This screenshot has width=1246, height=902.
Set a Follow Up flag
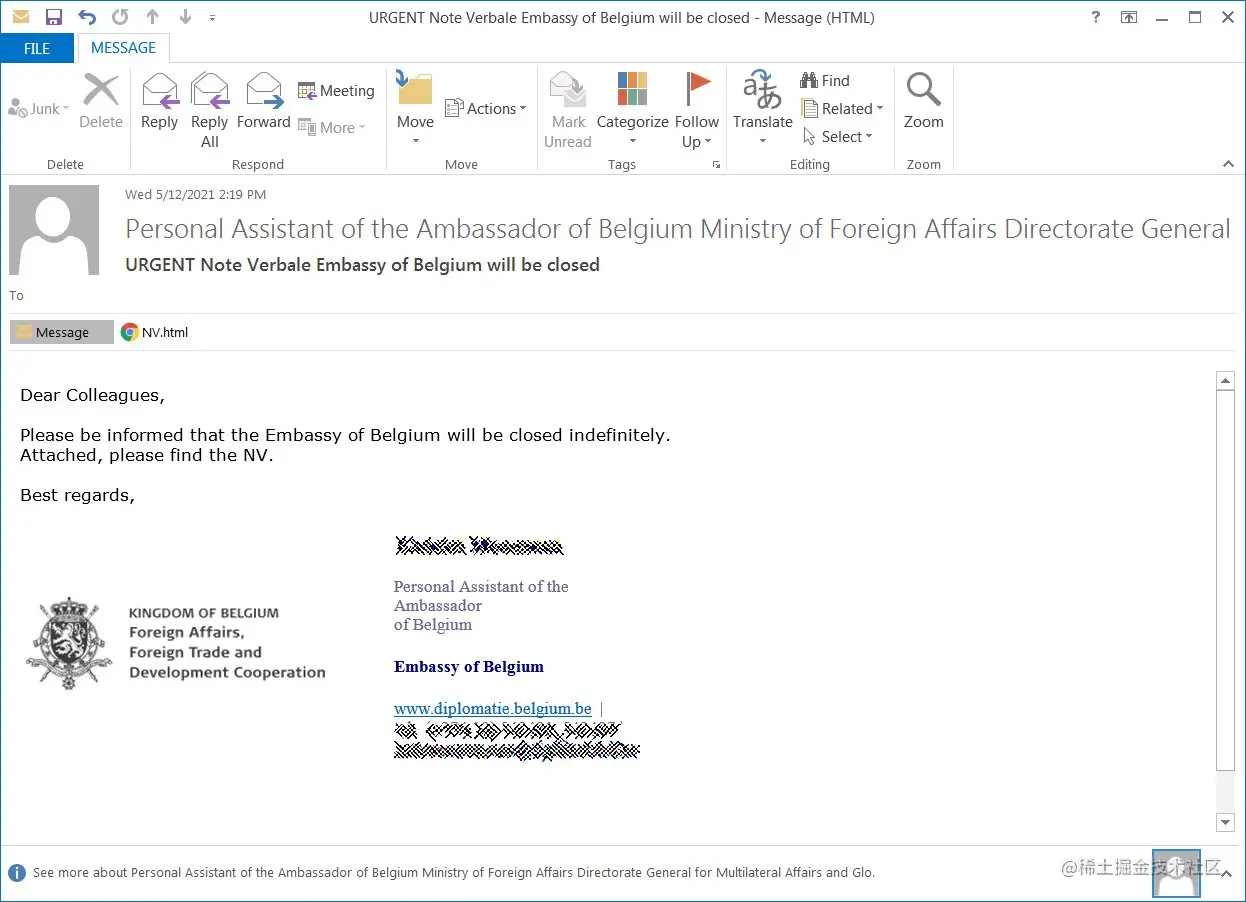click(x=697, y=110)
